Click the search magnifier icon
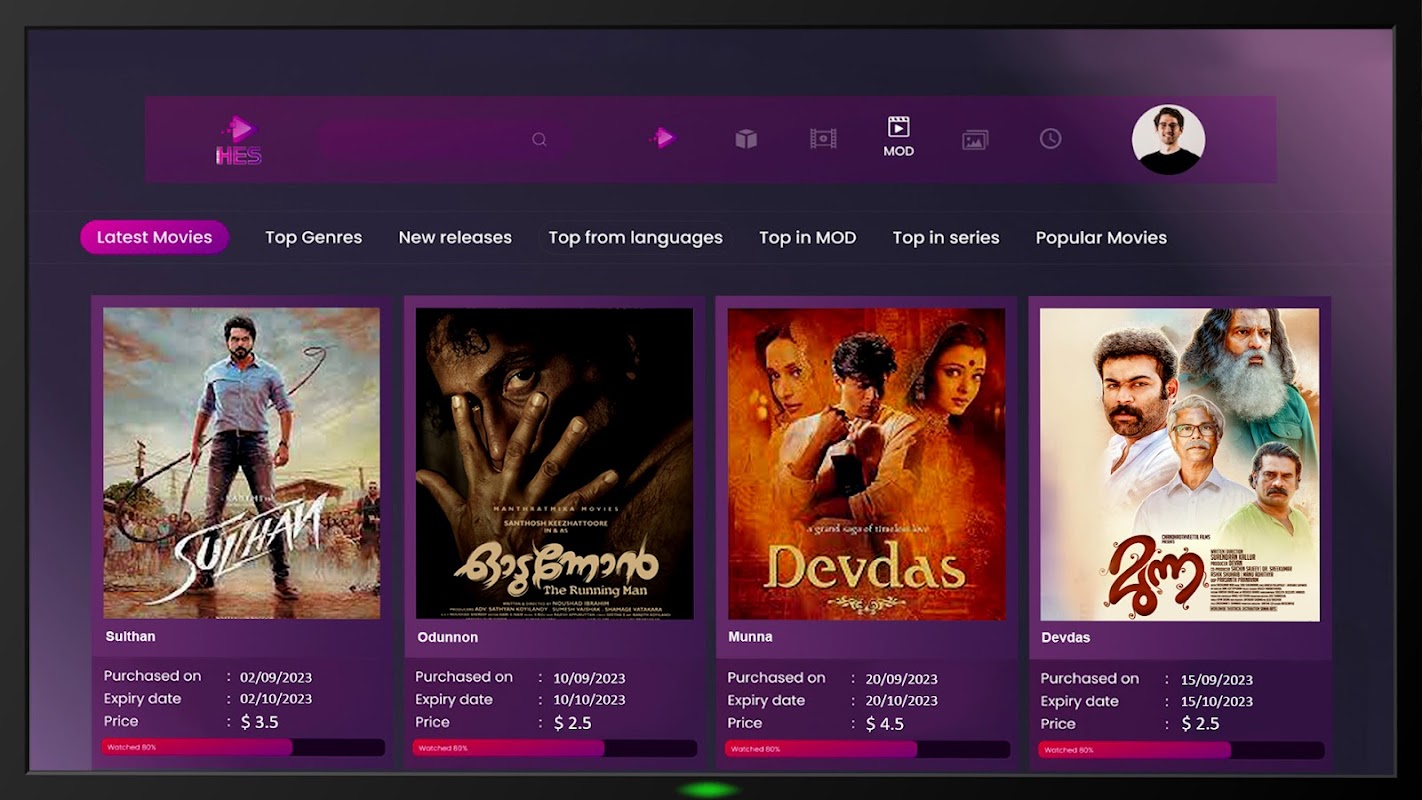The width and height of the screenshot is (1422, 800). point(539,140)
